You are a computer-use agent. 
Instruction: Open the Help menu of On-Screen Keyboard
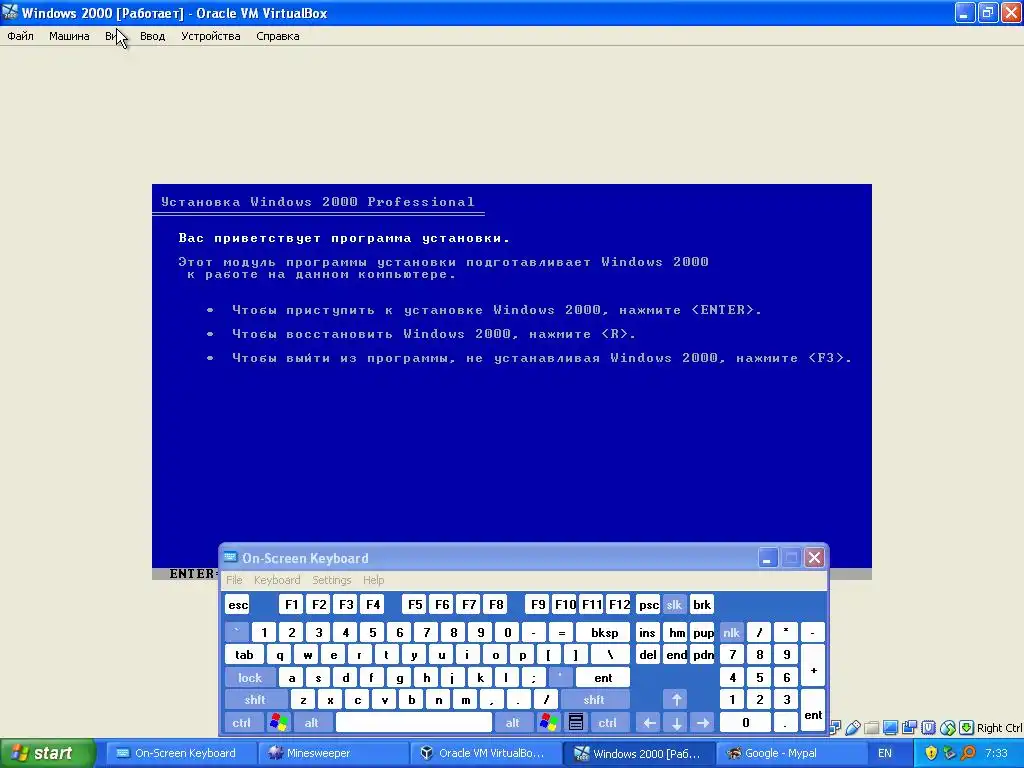click(x=374, y=580)
